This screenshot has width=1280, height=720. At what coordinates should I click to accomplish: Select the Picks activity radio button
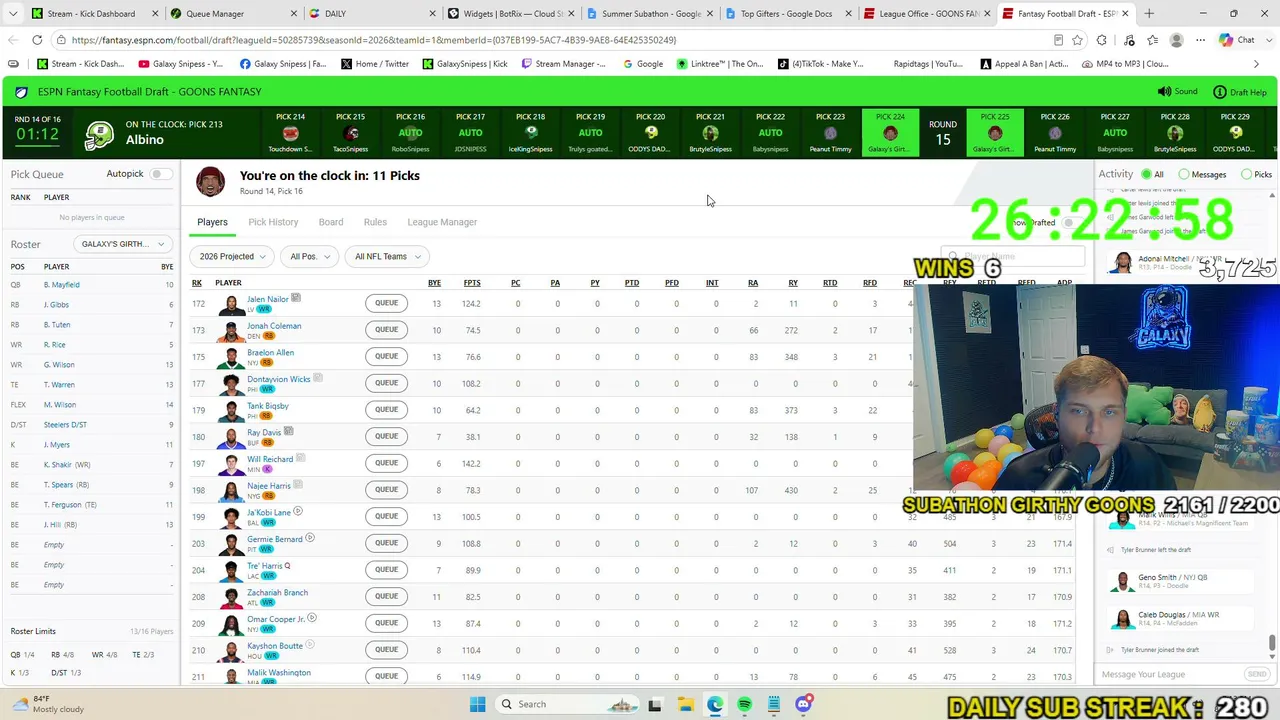[x=1246, y=174]
